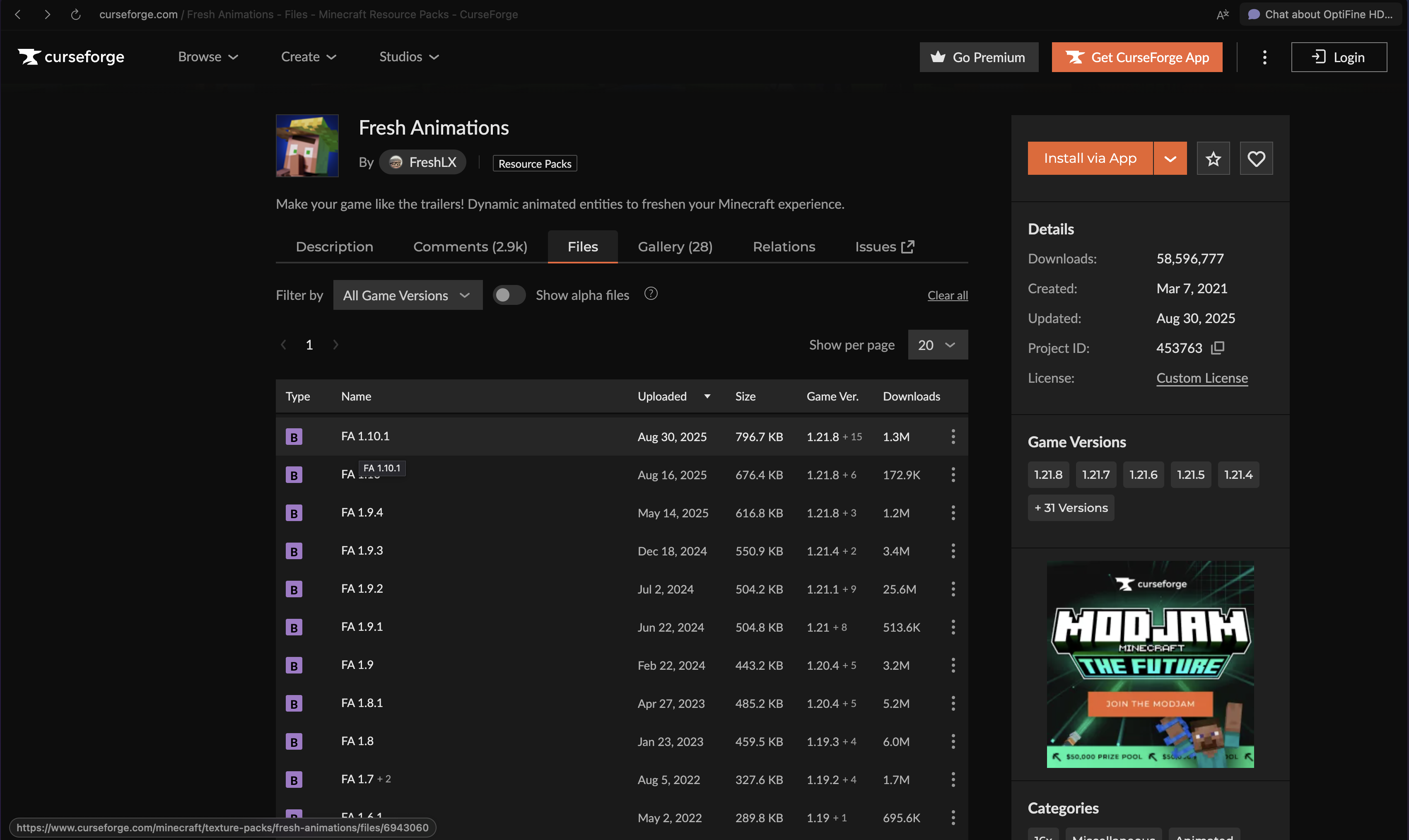This screenshot has height=840, width=1409.
Task: Click the heart favorite icon
Action: 1256,159
